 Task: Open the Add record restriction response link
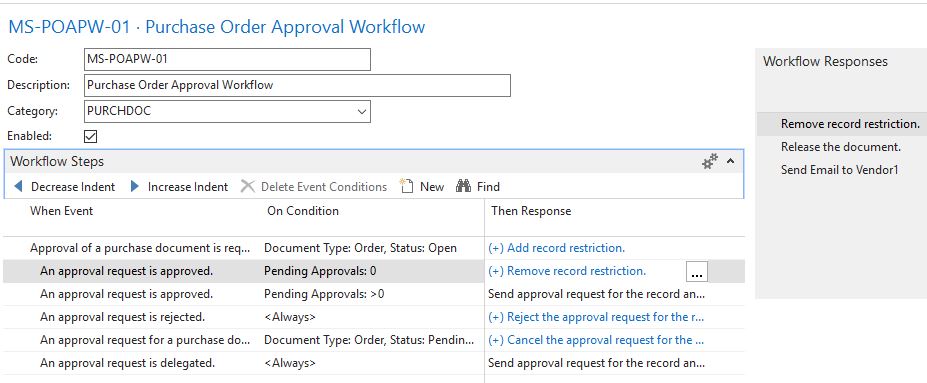(556, 248)
